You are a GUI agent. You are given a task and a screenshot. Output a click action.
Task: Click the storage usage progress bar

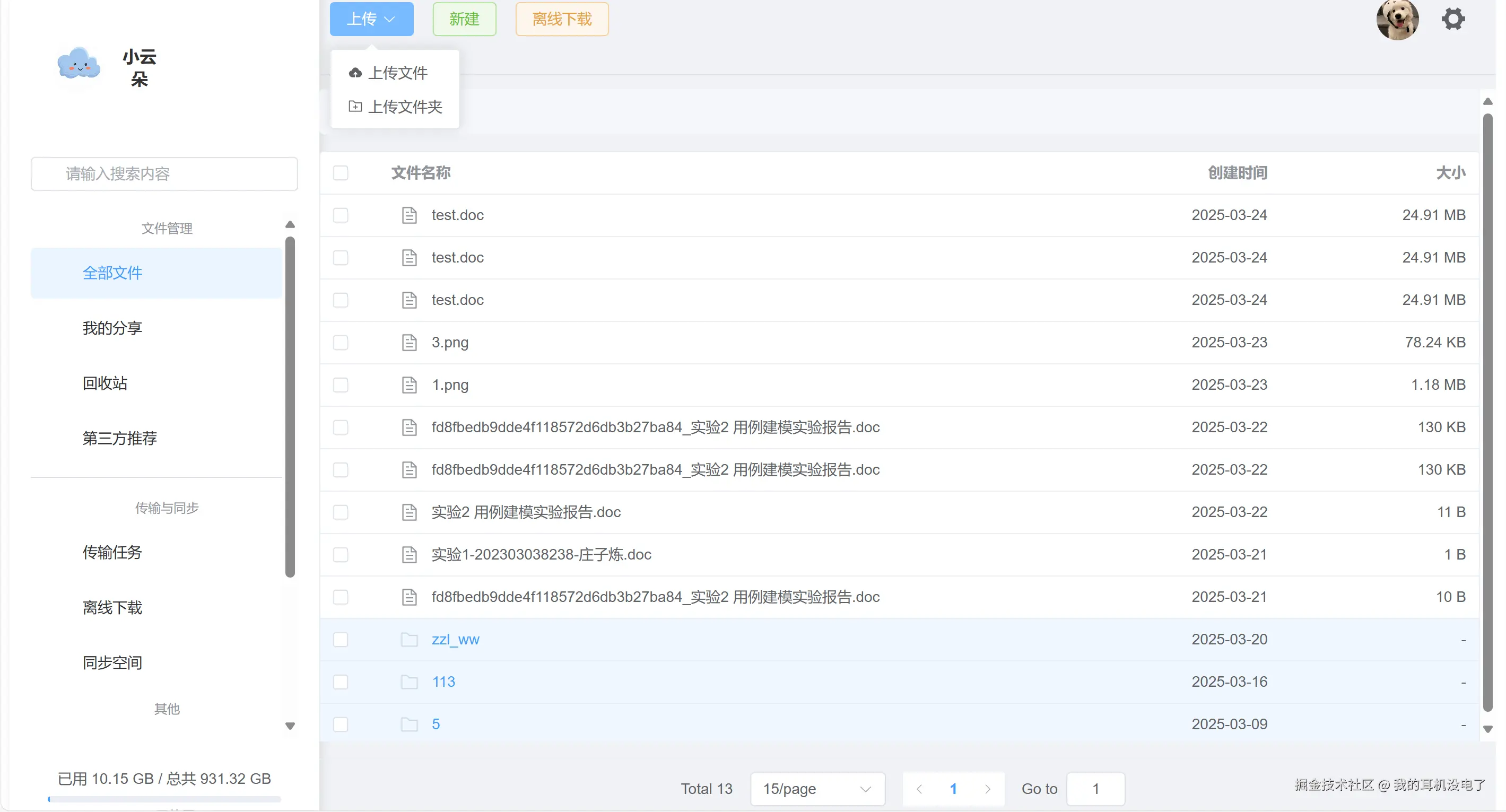(164, 799)
